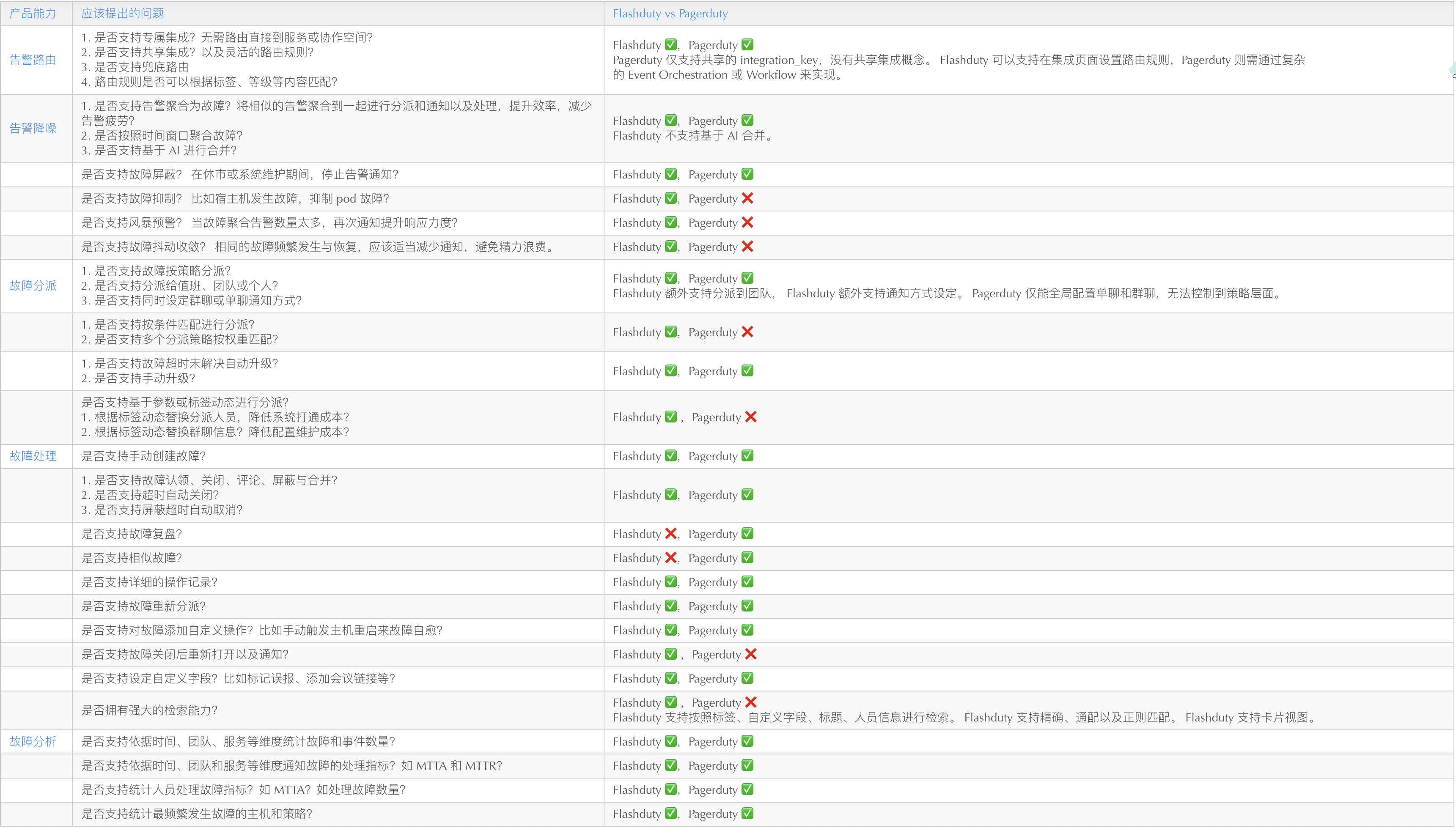Viewport: 1456px width, 828px height.
Task: Click the note about Flashduty 额外支持分派到团队
Action: [x=948, y=293]
